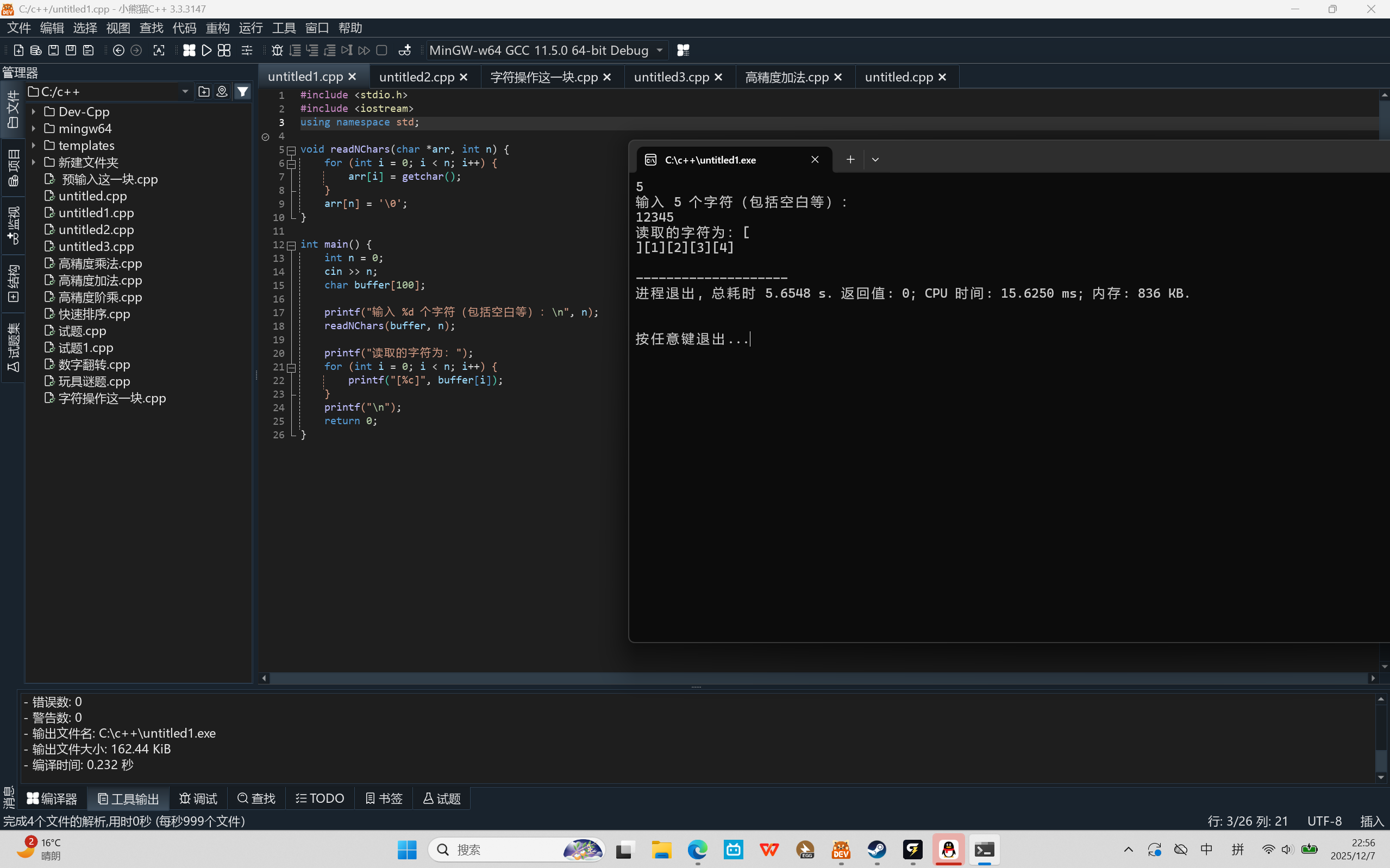Image resolution: width=1390 pixels, height=868 pixels.
Task: Toggle code fold at line 5 readNChars
Action: pos(292,150)
